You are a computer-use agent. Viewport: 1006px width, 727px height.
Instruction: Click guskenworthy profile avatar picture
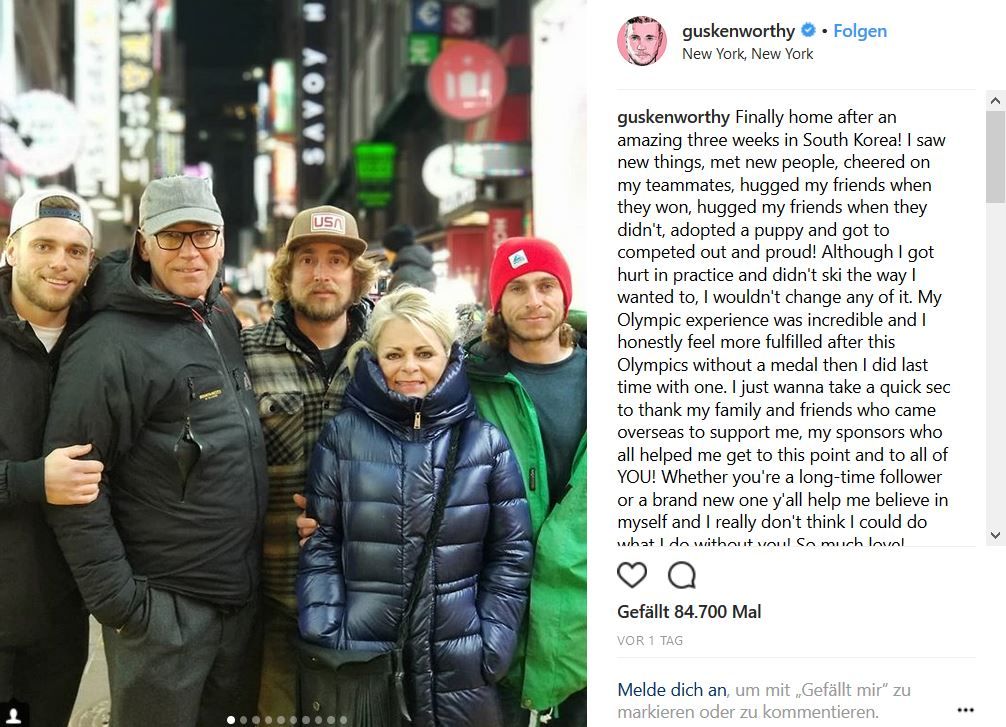click(642, 41)
